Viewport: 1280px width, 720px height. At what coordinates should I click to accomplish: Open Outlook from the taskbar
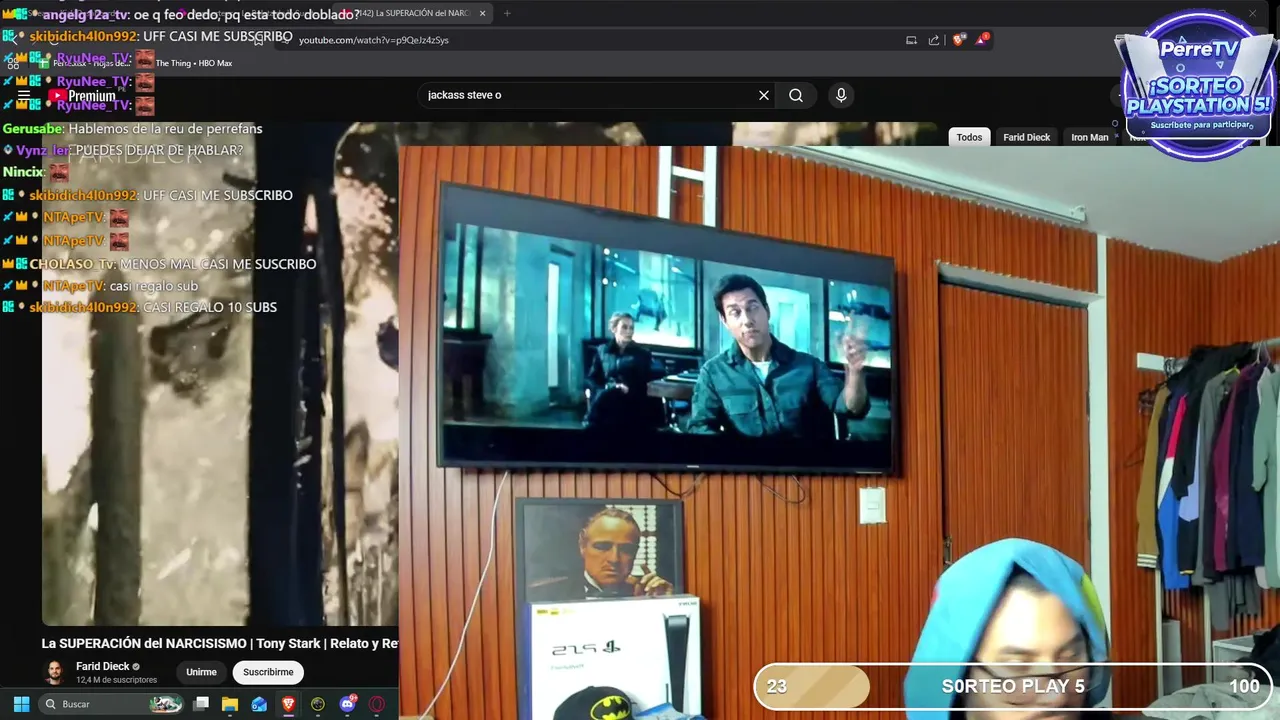(259, 704)
